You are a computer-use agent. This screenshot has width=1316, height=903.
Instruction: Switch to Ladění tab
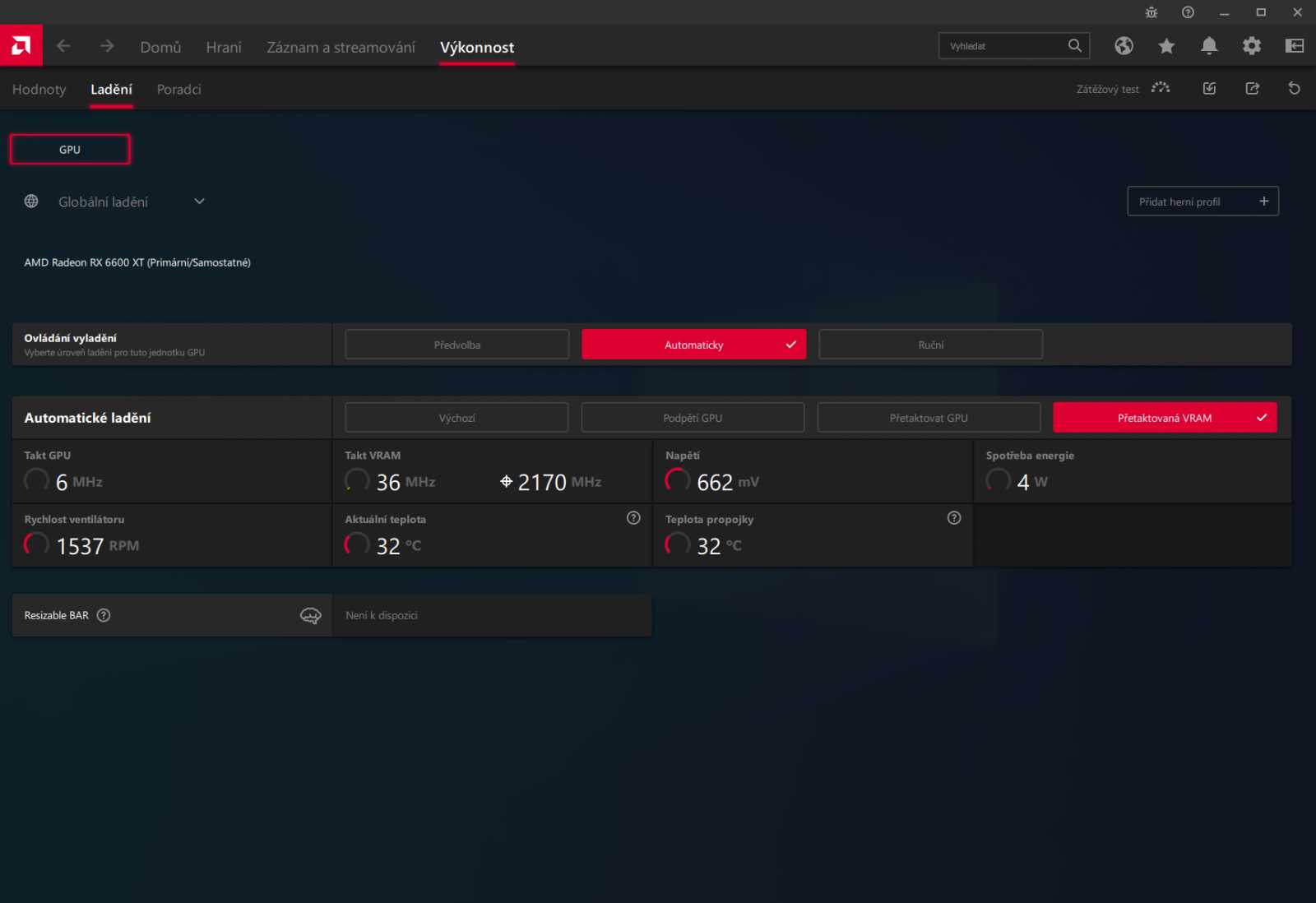point(111,89)
